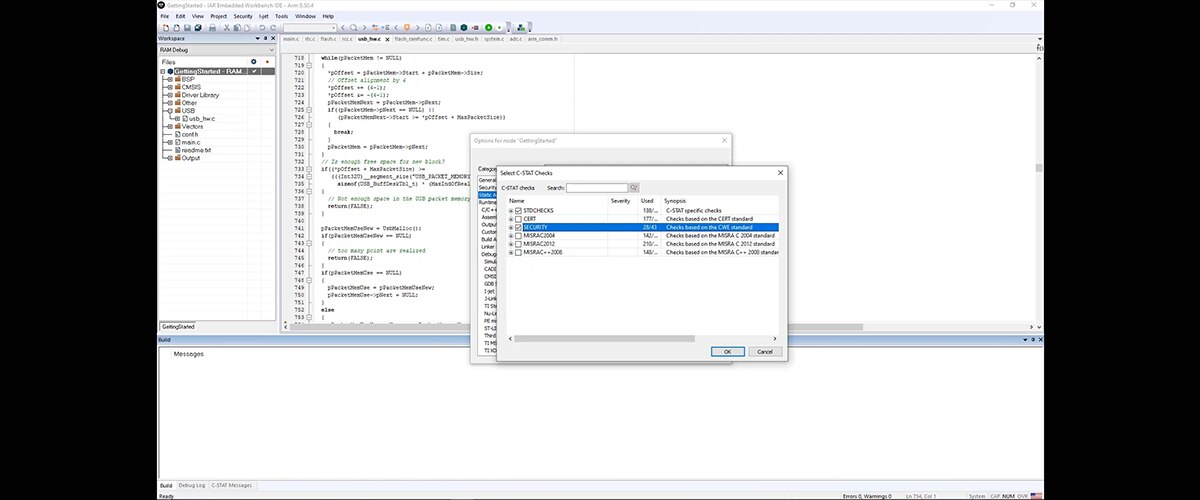Click the Cut scissors icon in the toolbar
1200x500 pixels.
coord(229,28)
